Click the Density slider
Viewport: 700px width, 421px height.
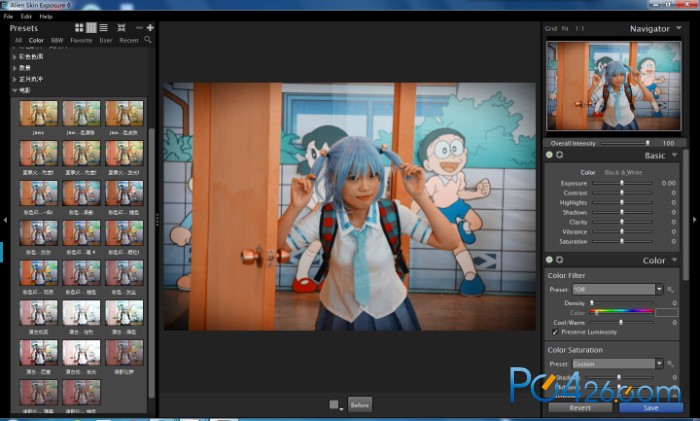(x=621, y=303)
